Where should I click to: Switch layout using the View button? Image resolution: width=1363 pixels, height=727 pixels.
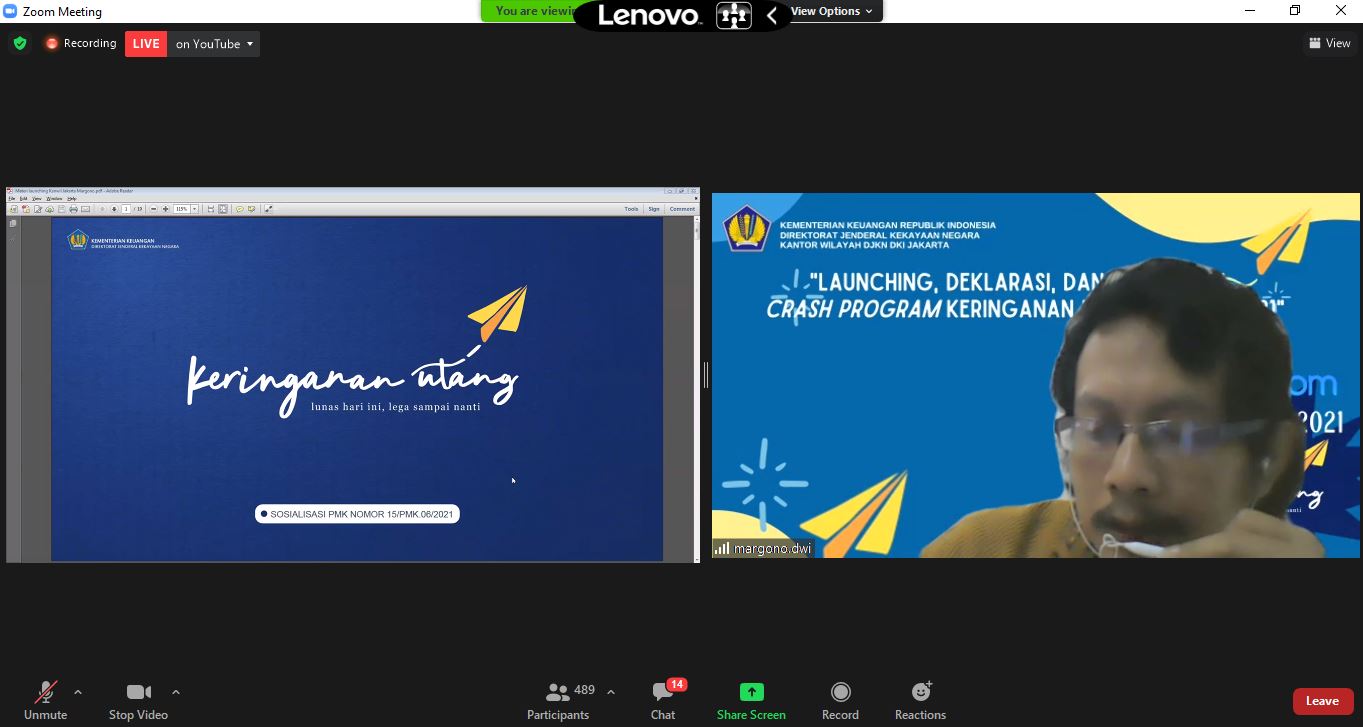[x=1329, y=43]
